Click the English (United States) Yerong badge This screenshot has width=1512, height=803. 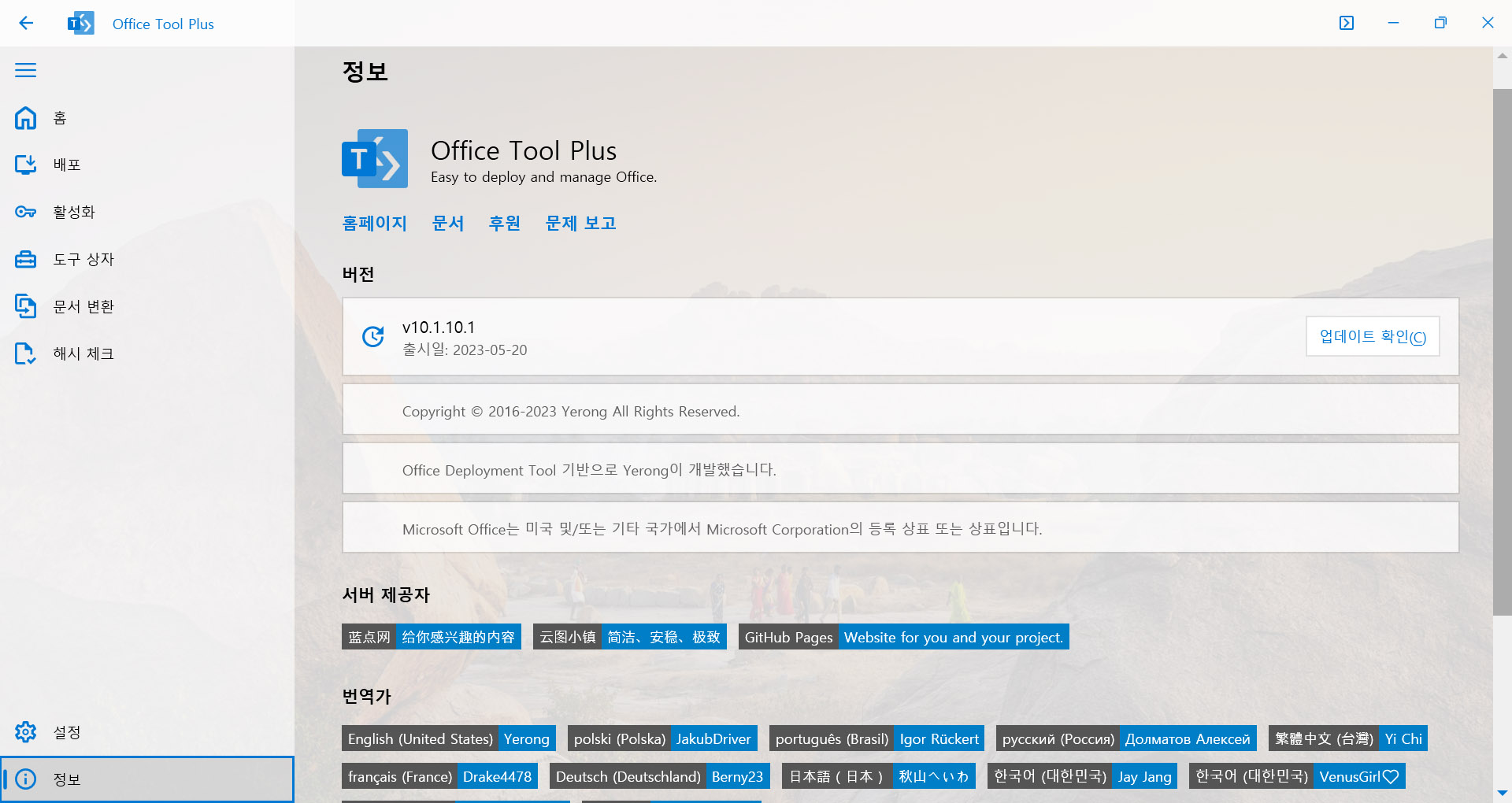click(x=449, y=738)
